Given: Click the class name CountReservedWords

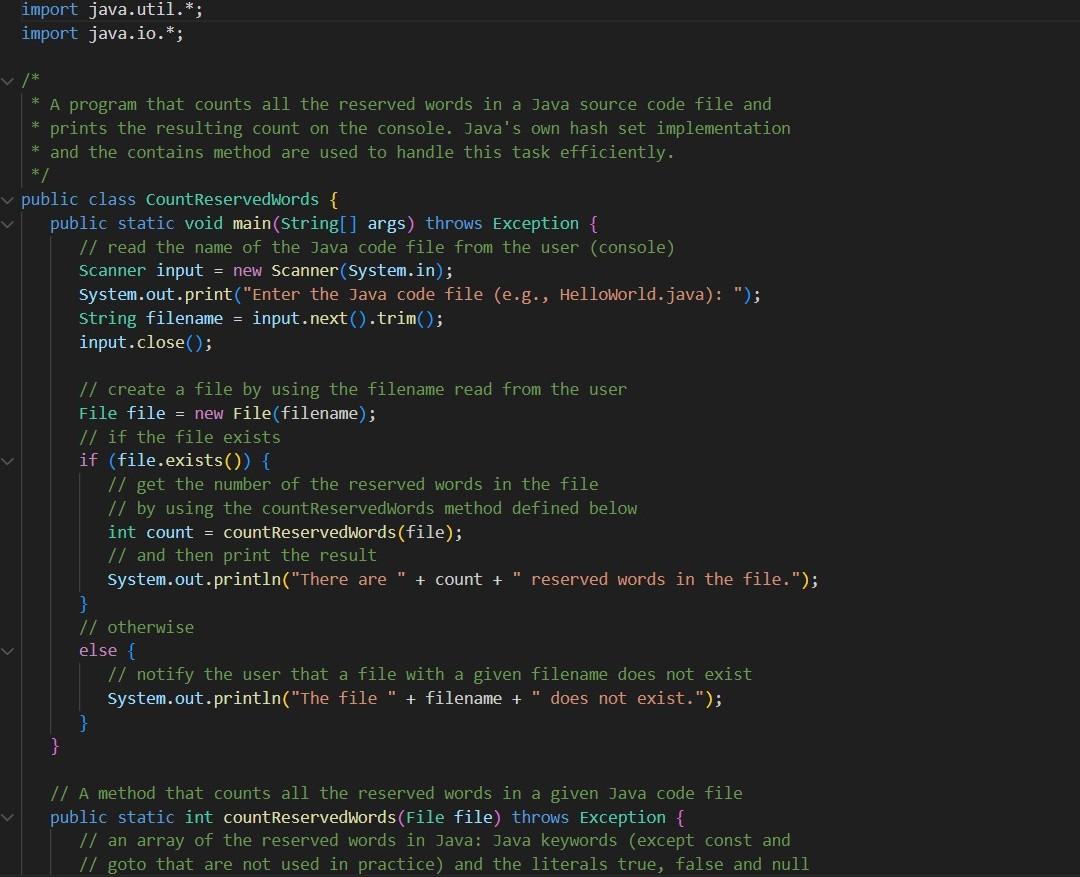Looking at the screenshot, I should pos(232,199).
